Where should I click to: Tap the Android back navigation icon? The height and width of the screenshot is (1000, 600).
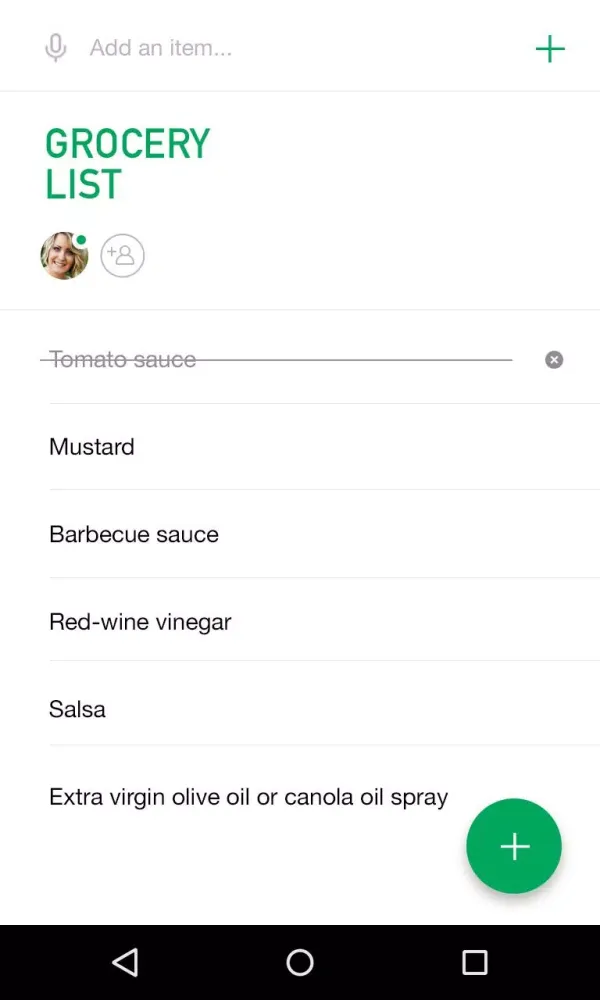pyautogui.click(x=125, y=962)
